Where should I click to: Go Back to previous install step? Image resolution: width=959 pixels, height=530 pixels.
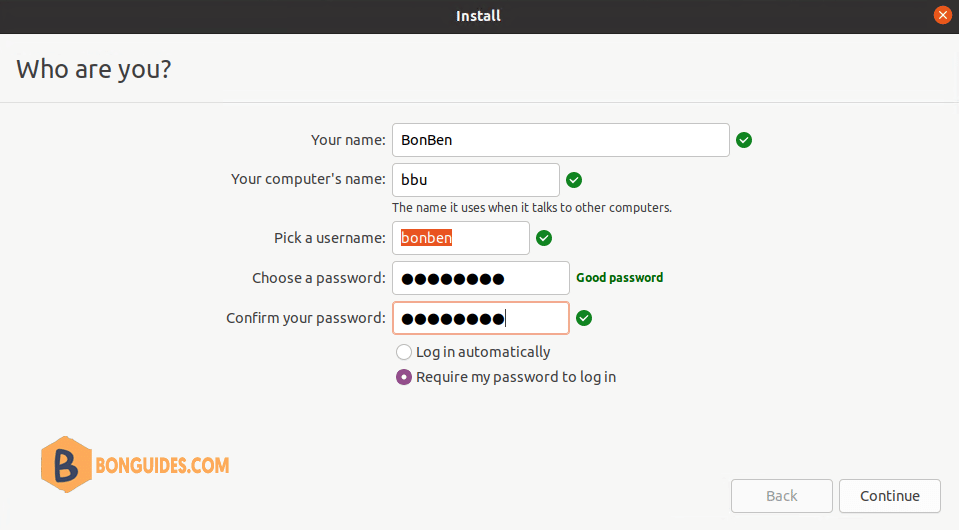pyautogui.click(x=782, y=496)
